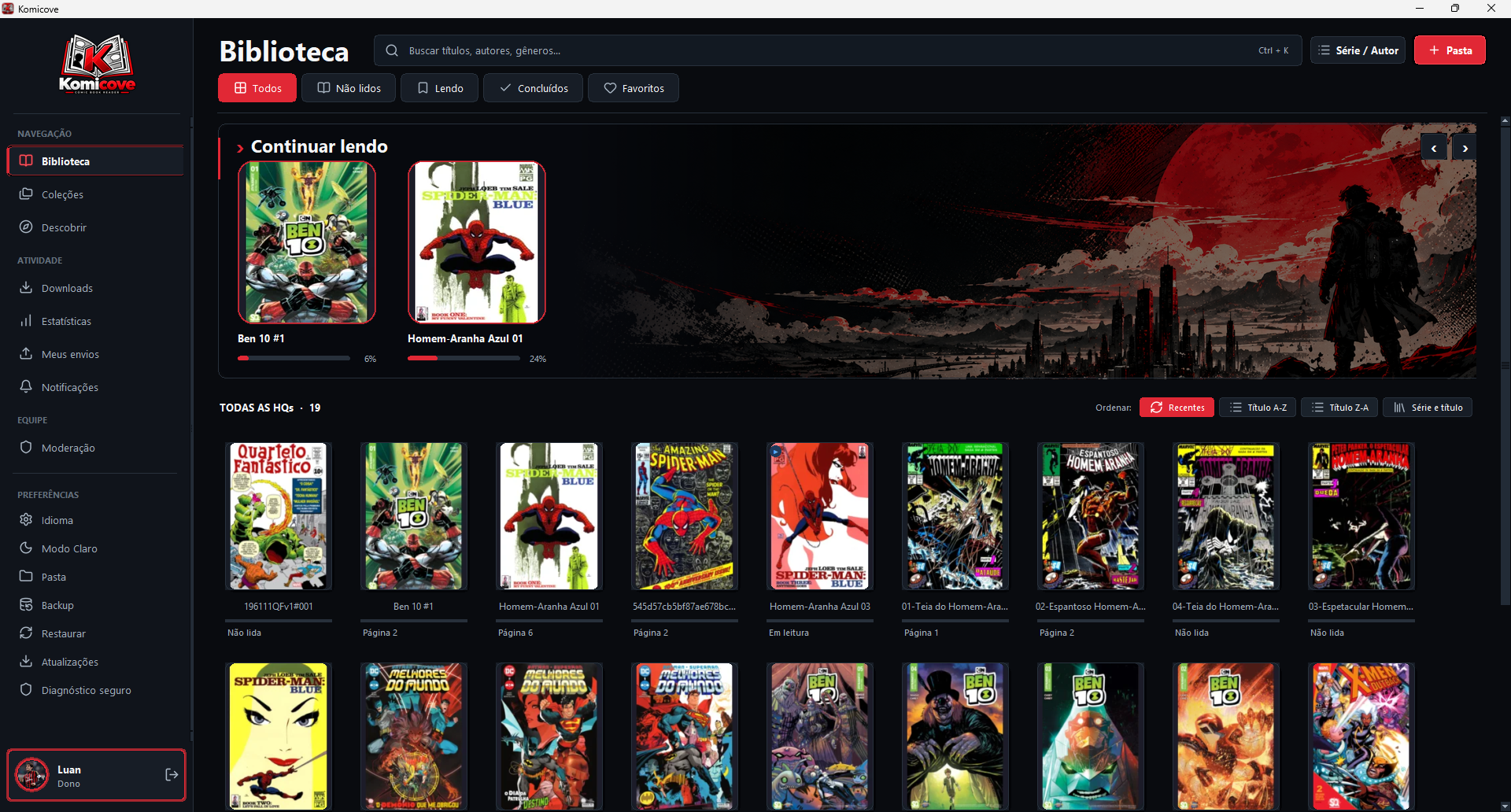Select the Favoritos filter tab
This screenshot has height=812, width=1511.
(634, 88)
